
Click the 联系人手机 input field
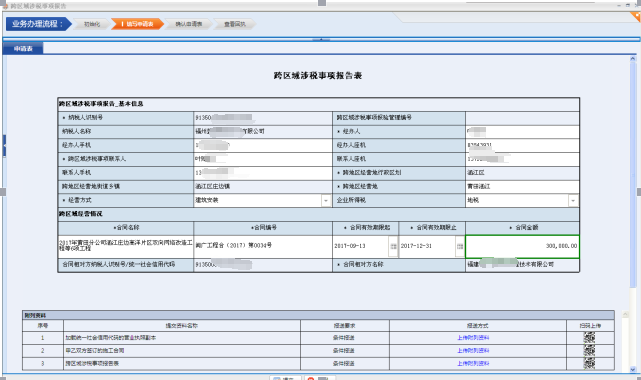pos(263,173)
